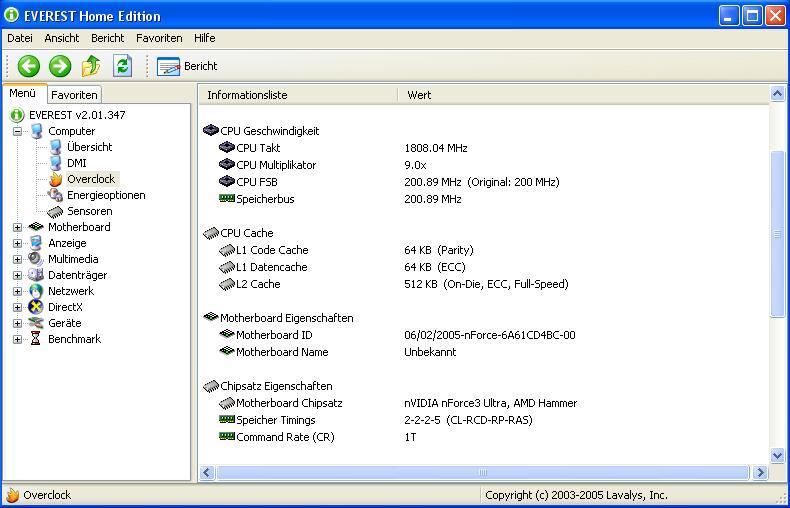Switch to the Favoriten tab
The image size is (790, 508).
click(x=74, y=95)
